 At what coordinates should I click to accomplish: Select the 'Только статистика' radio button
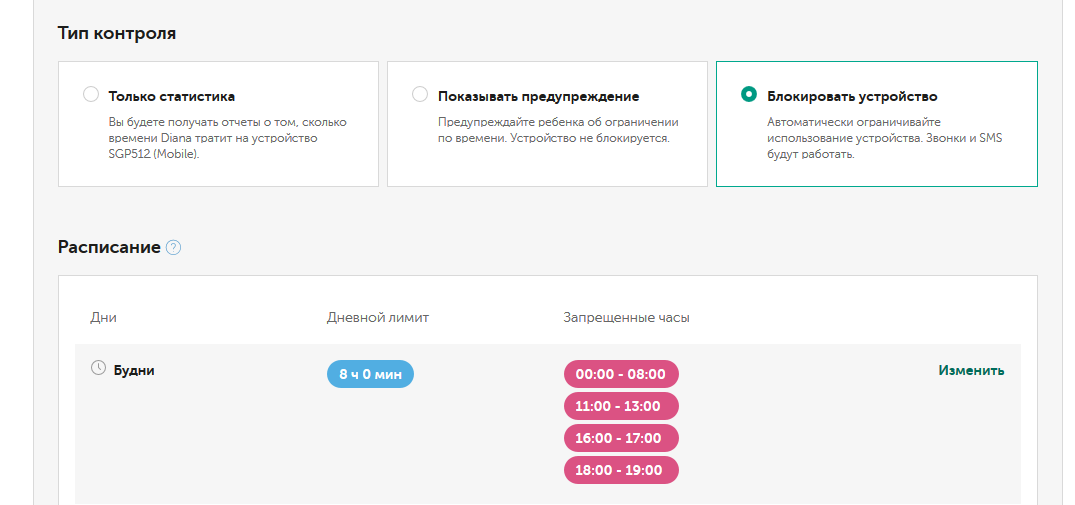[x=91, y=95]
